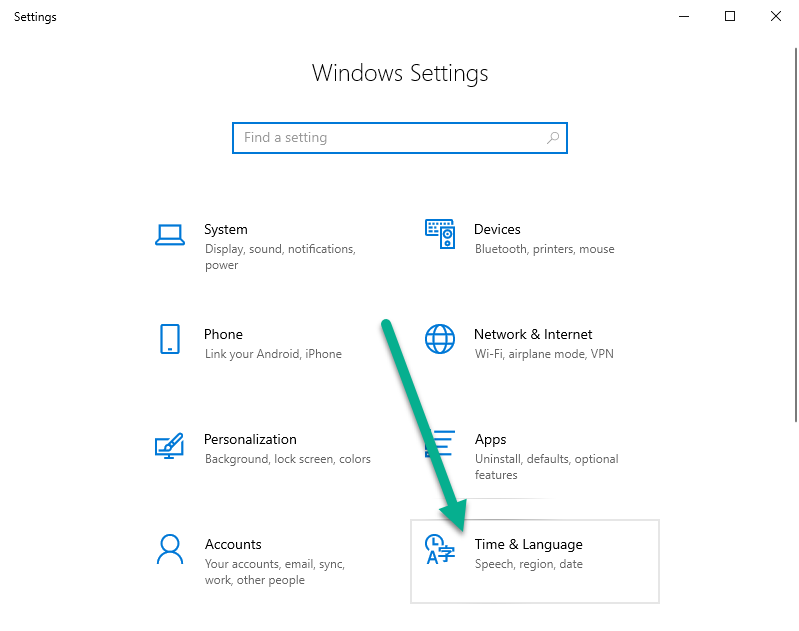Click 'Display, sound, notifications, power' description

pyautogui.click(x=280, y=257)
